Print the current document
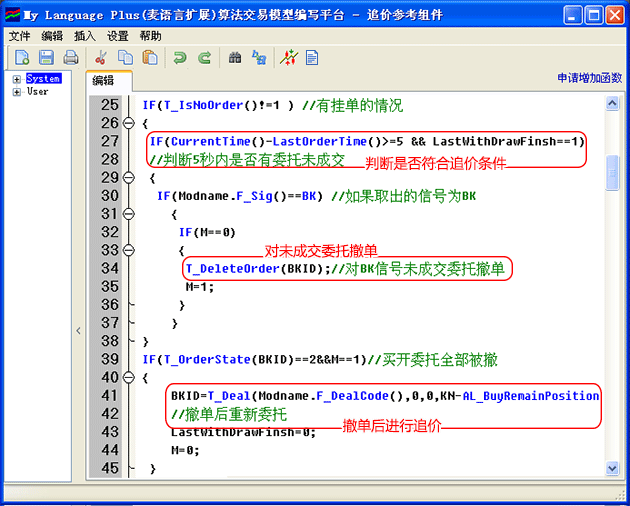The image size is (630, 506). coord(71,58)
